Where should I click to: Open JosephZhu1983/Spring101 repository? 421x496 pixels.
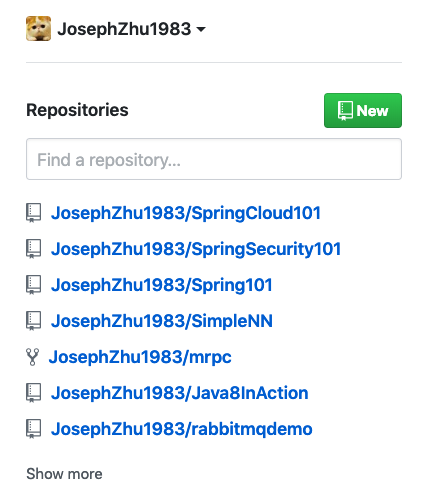point(162,285)
